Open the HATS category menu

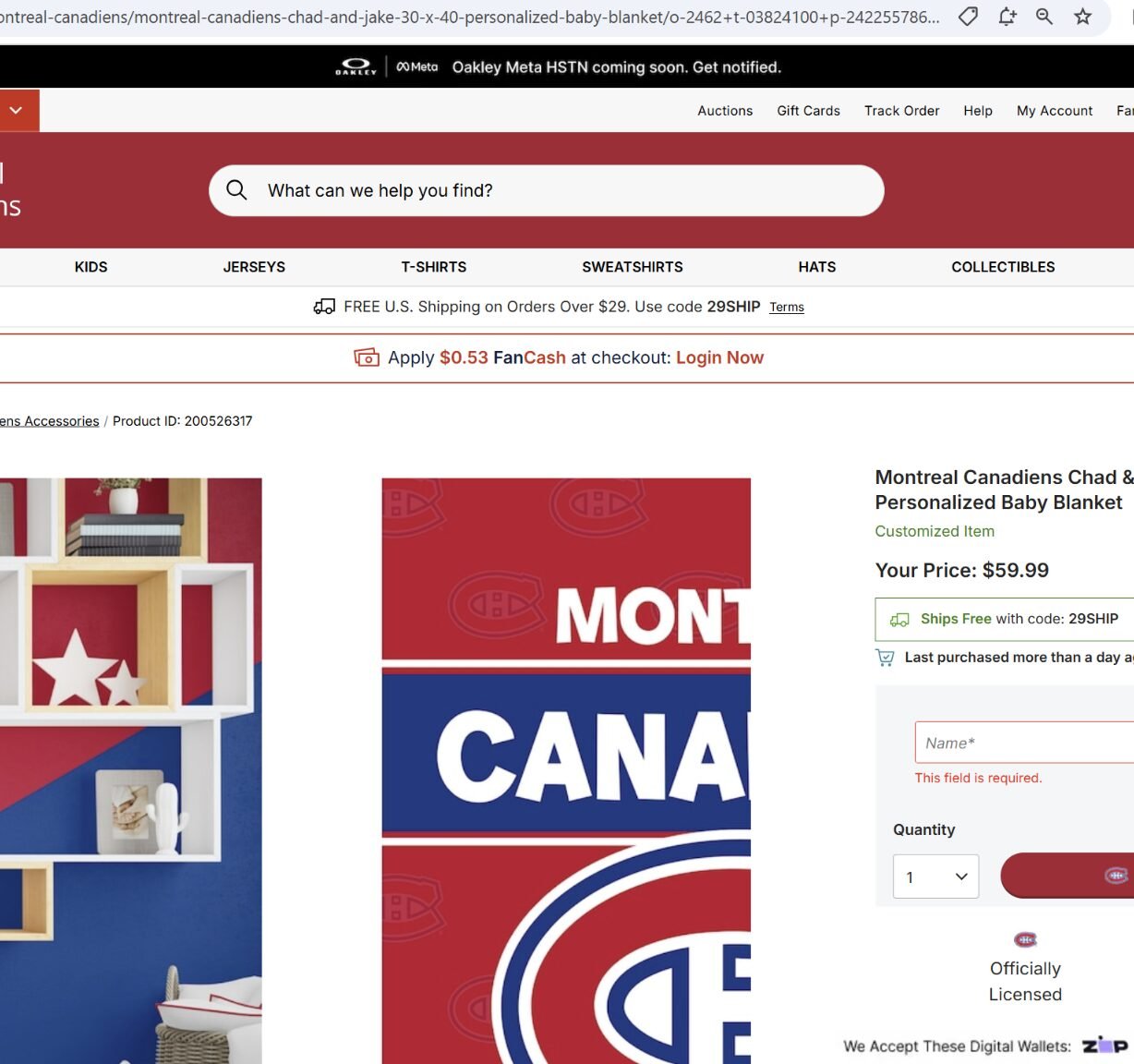817,267
